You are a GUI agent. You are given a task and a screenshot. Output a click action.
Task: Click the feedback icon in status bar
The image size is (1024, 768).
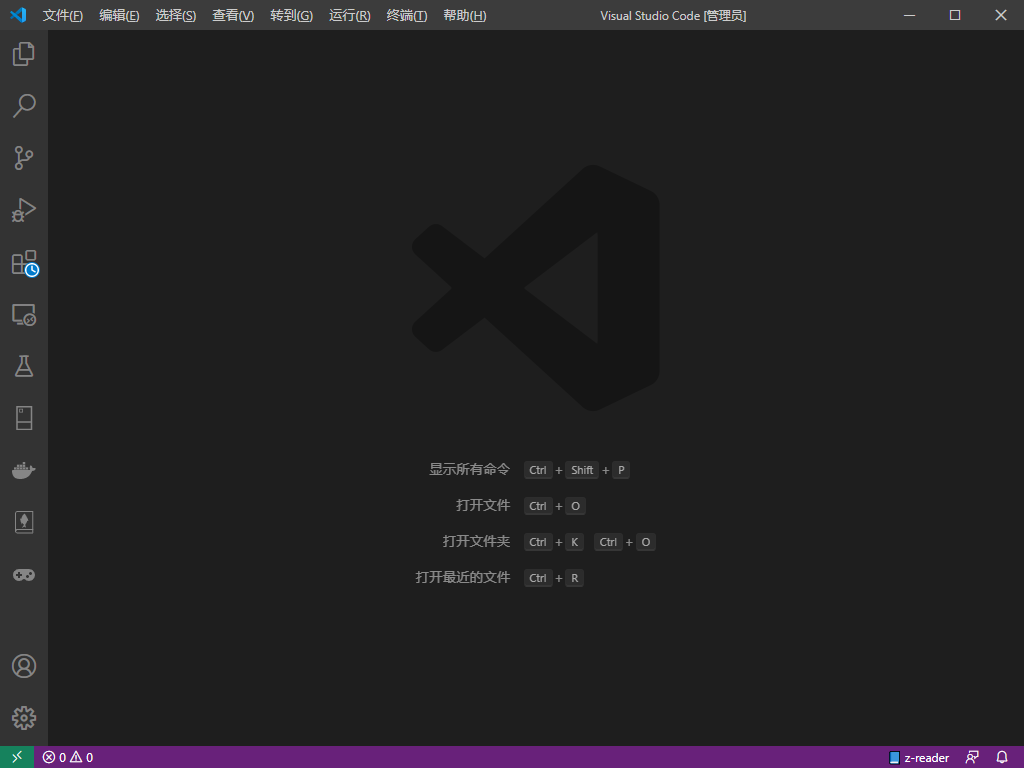972,758
